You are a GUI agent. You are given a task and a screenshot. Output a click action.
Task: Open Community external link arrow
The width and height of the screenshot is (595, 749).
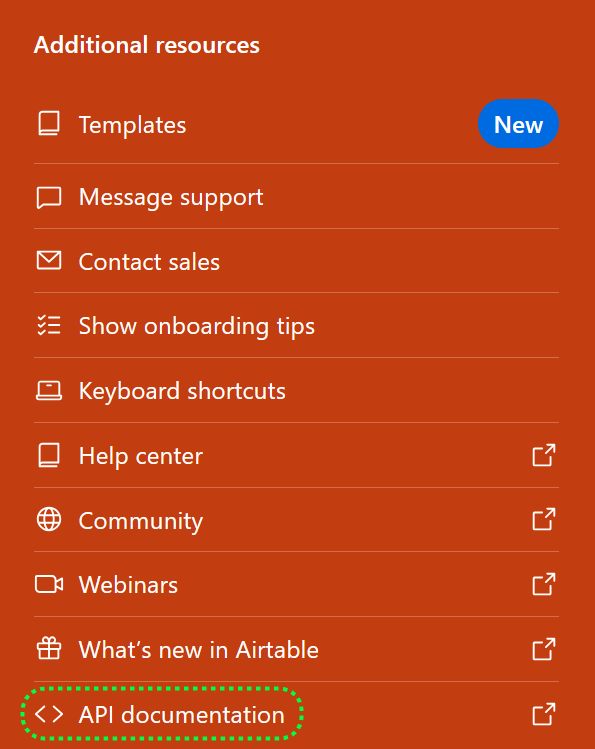pos(544,519)
